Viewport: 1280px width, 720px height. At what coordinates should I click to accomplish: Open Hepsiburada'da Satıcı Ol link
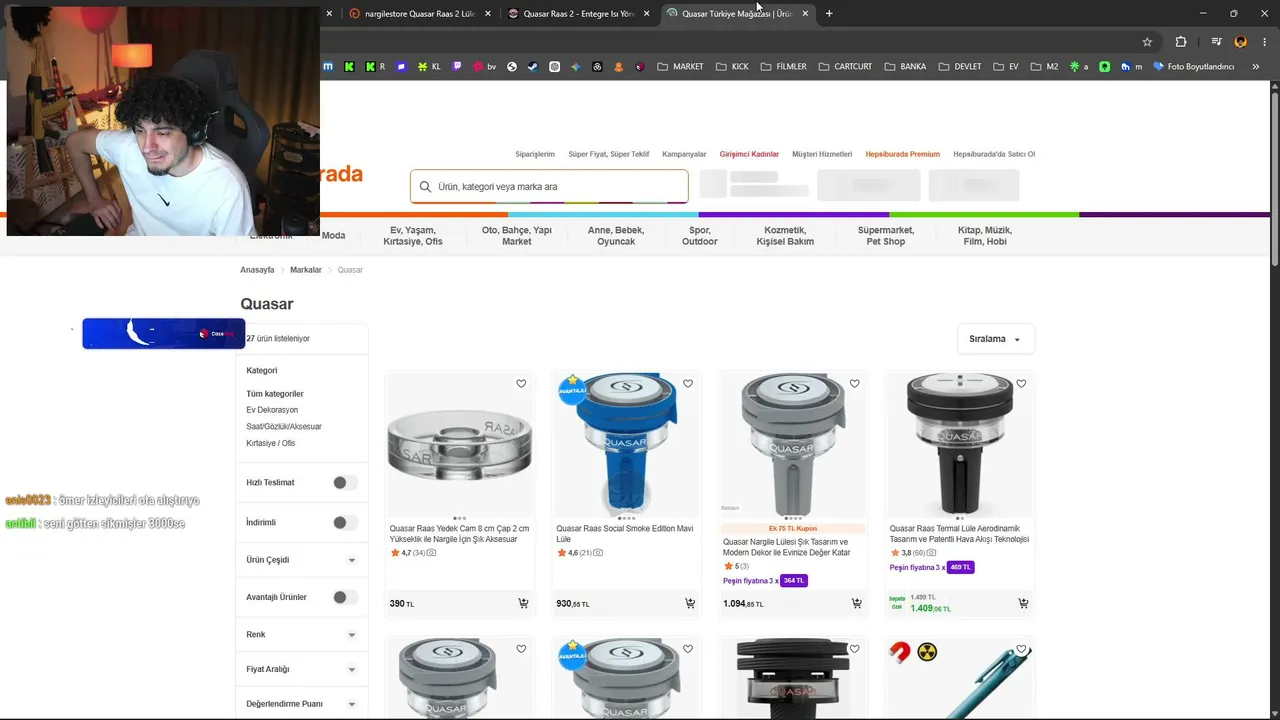click(994, 154)
